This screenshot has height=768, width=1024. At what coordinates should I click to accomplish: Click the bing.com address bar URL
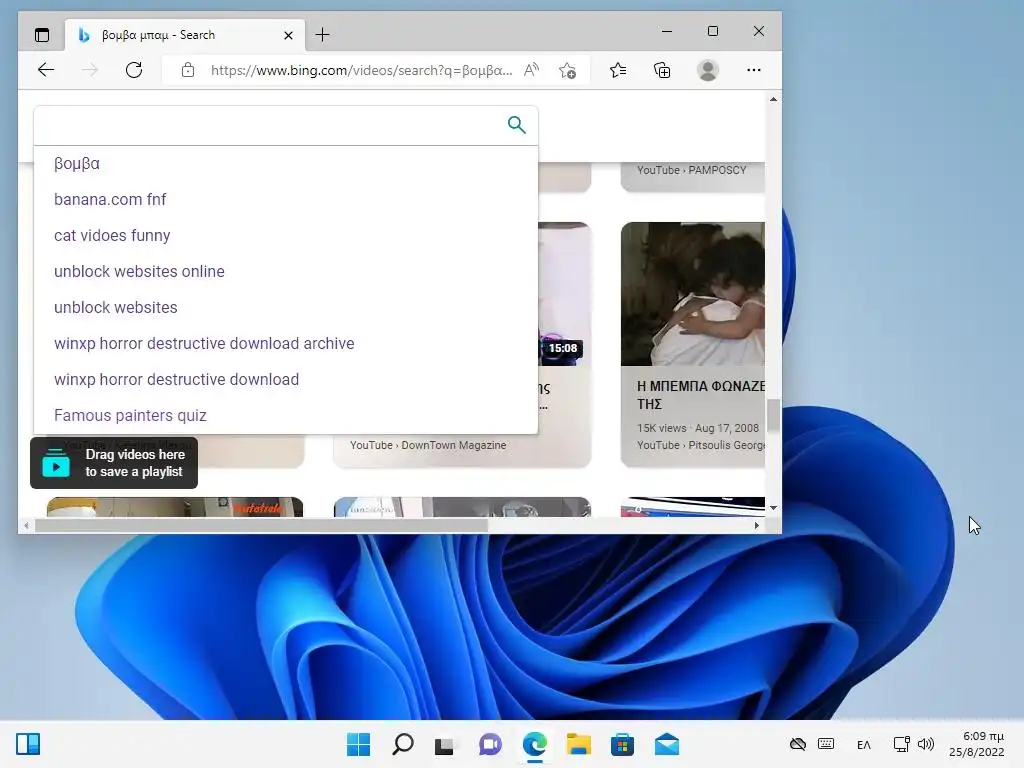click(361, 70)
